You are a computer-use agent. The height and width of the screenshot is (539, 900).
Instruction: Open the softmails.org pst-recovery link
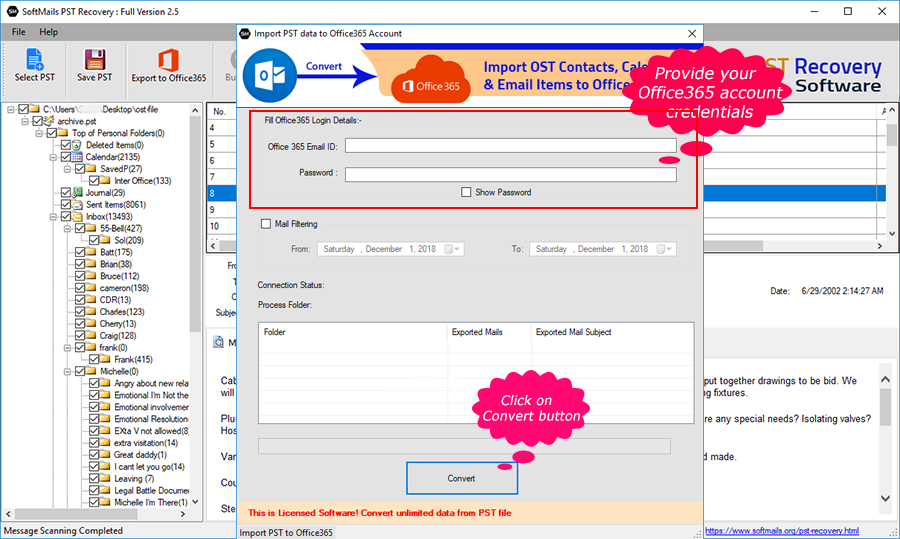pyautogui.click(x=782, y=531)
